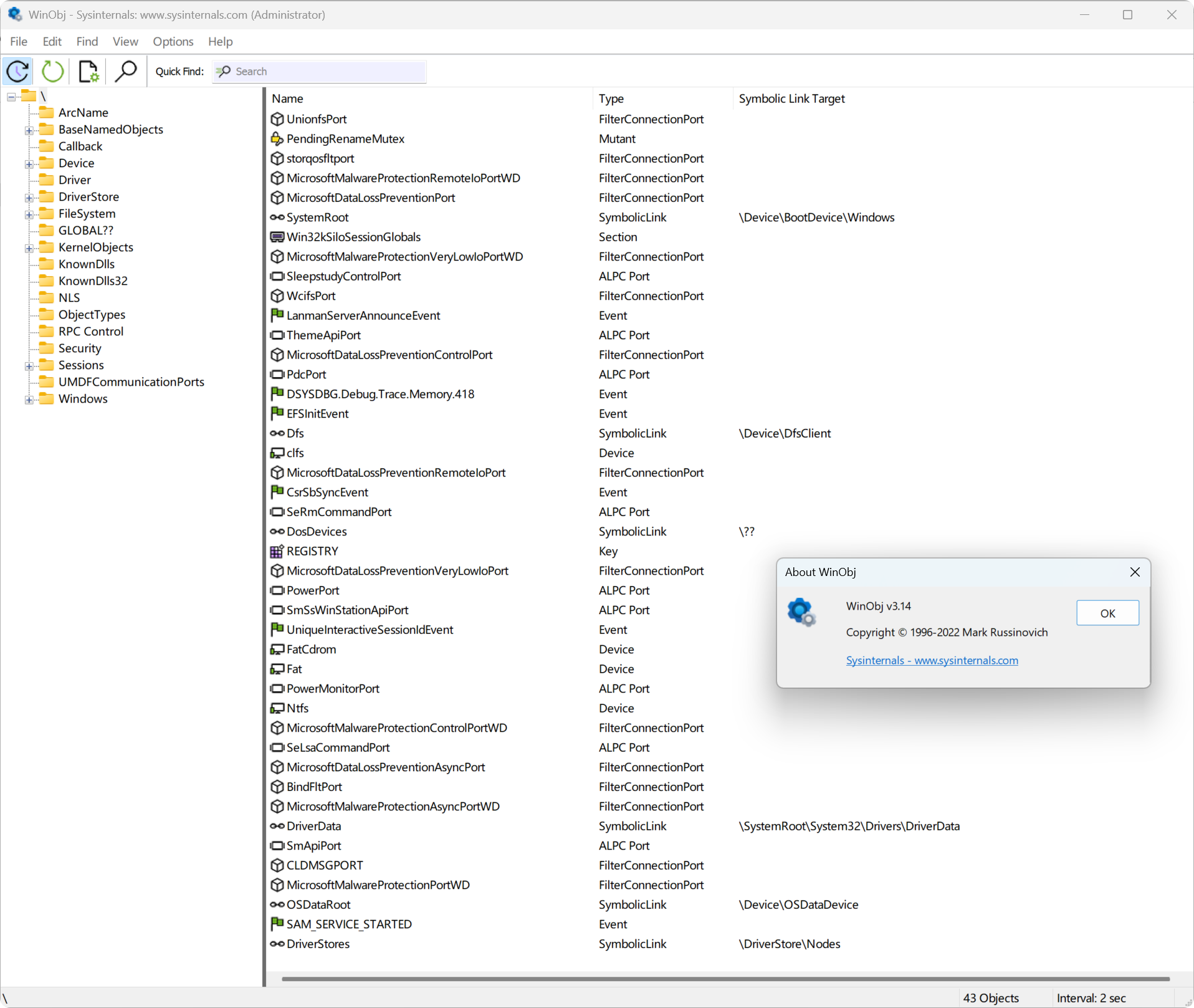Click the magnifier Find toolbar icon
Viewport: 1194px width, 1008px height.
(x=126, y=71)
